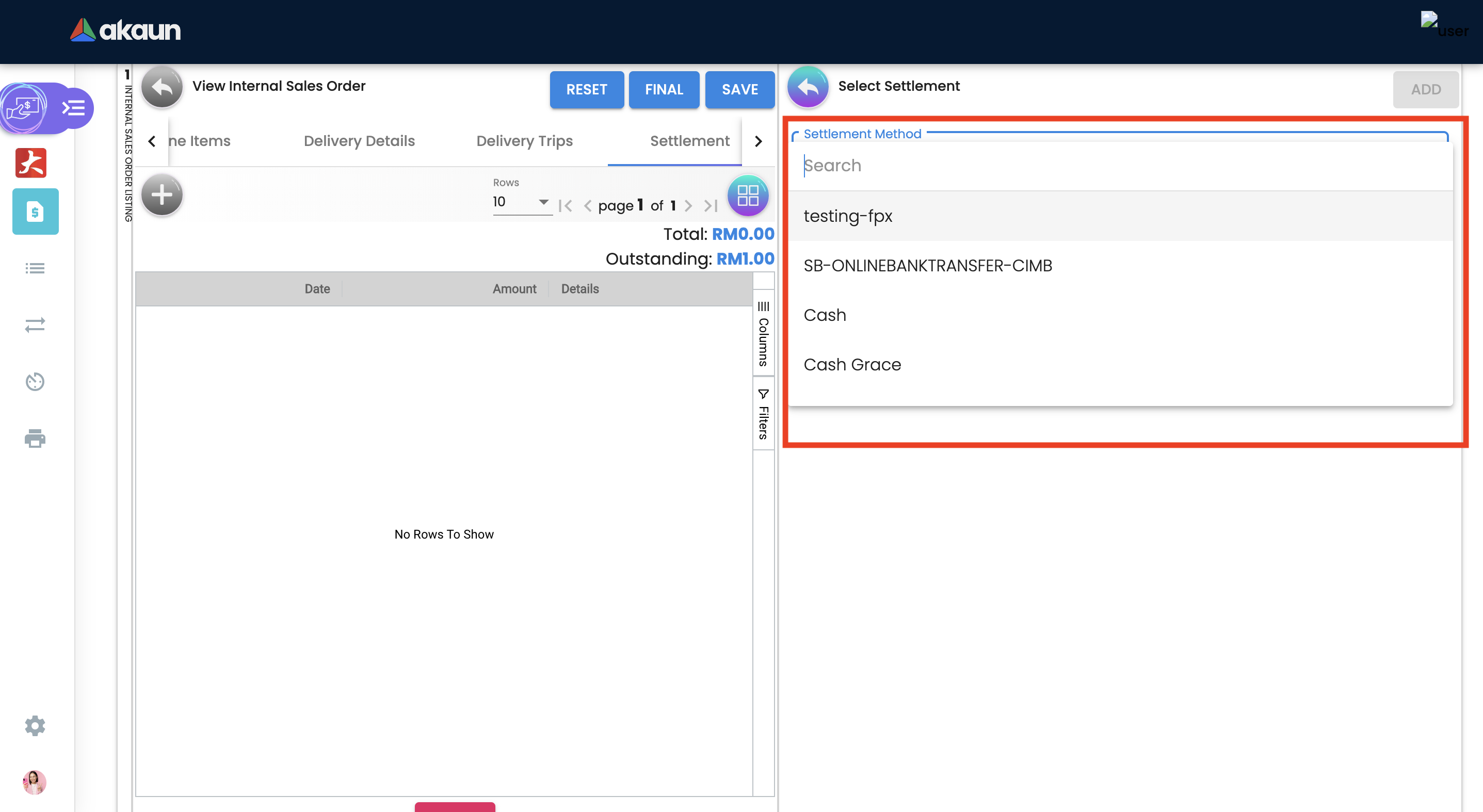Click the back arrow beside View Internal Sales Order
This screenshot has height=812, width=1483.
(x=162, y=88)
